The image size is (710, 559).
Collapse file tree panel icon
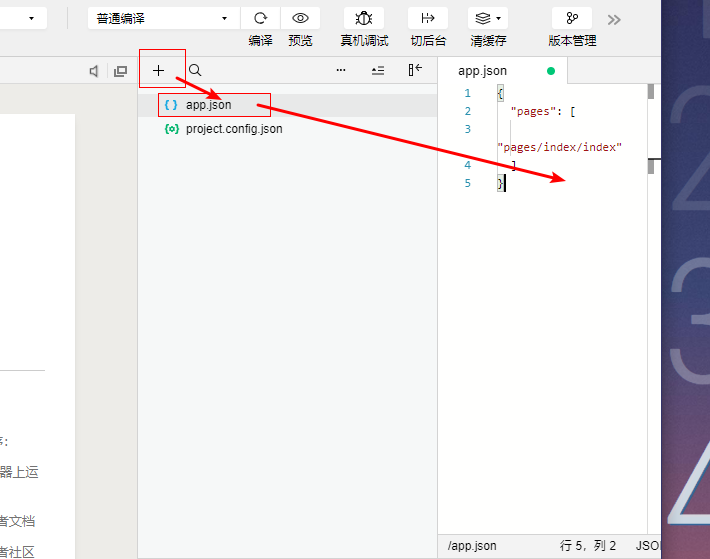(x=415, y=70)
